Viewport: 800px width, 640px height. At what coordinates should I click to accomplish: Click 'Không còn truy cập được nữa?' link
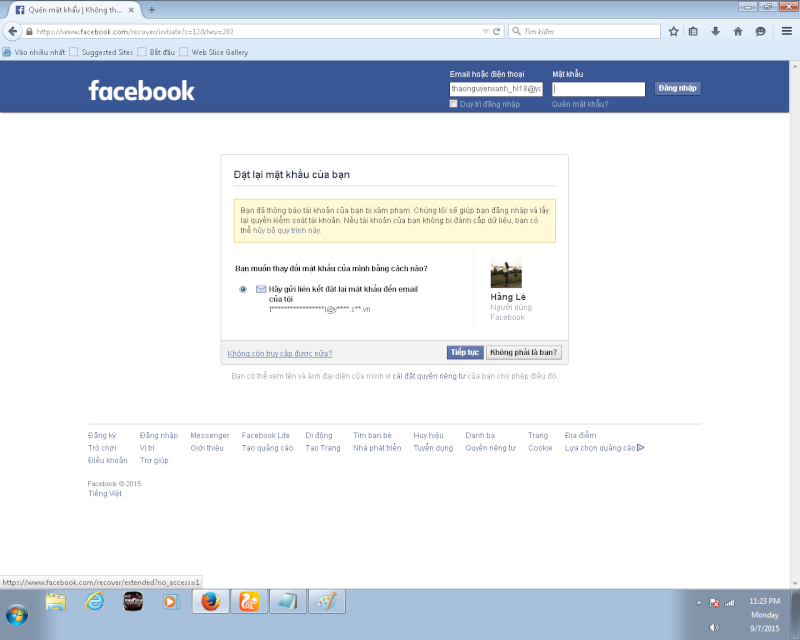280,353
